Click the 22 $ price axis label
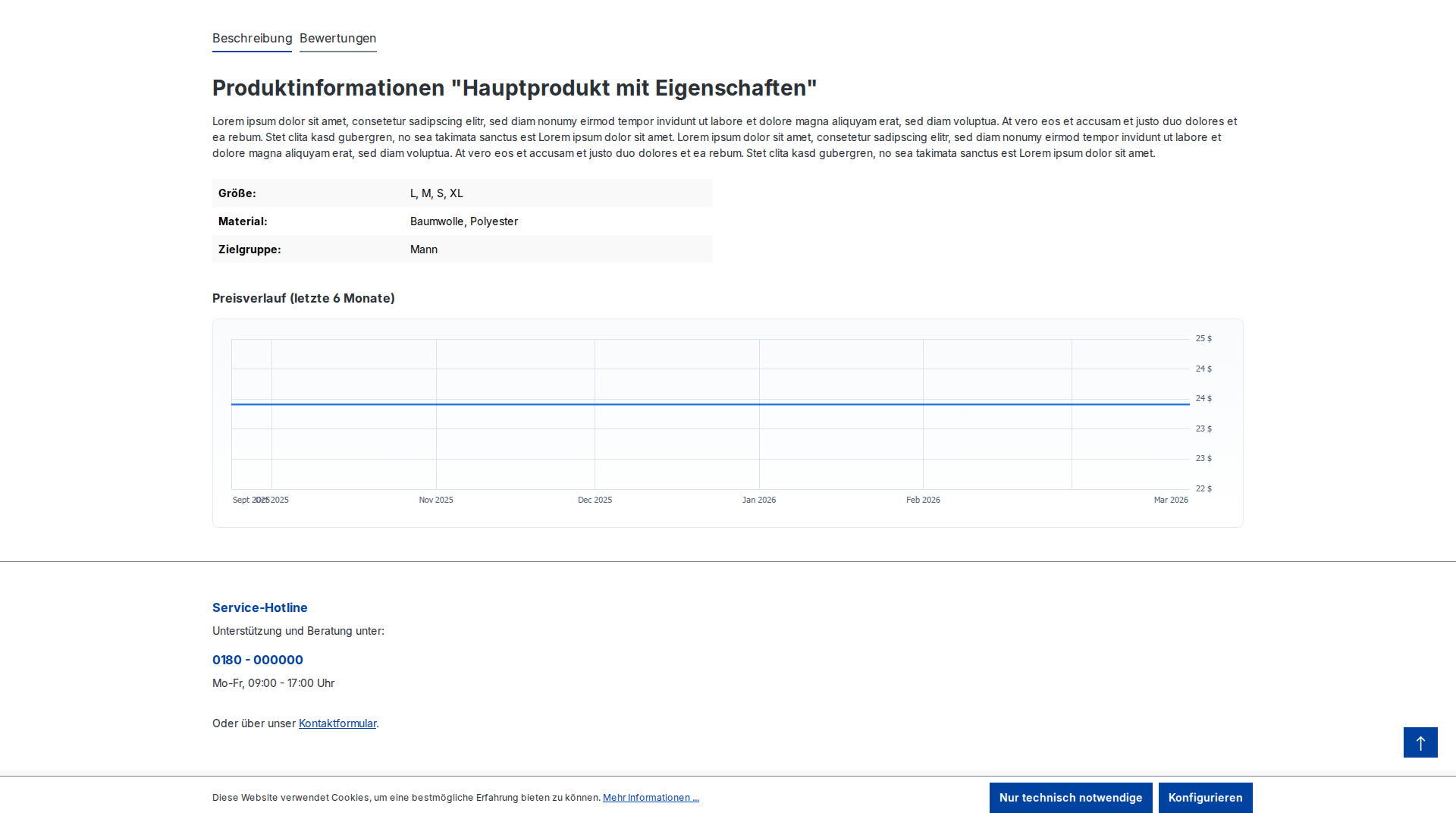Viewport: 1456px width, 819px height. click(1203, 488)
